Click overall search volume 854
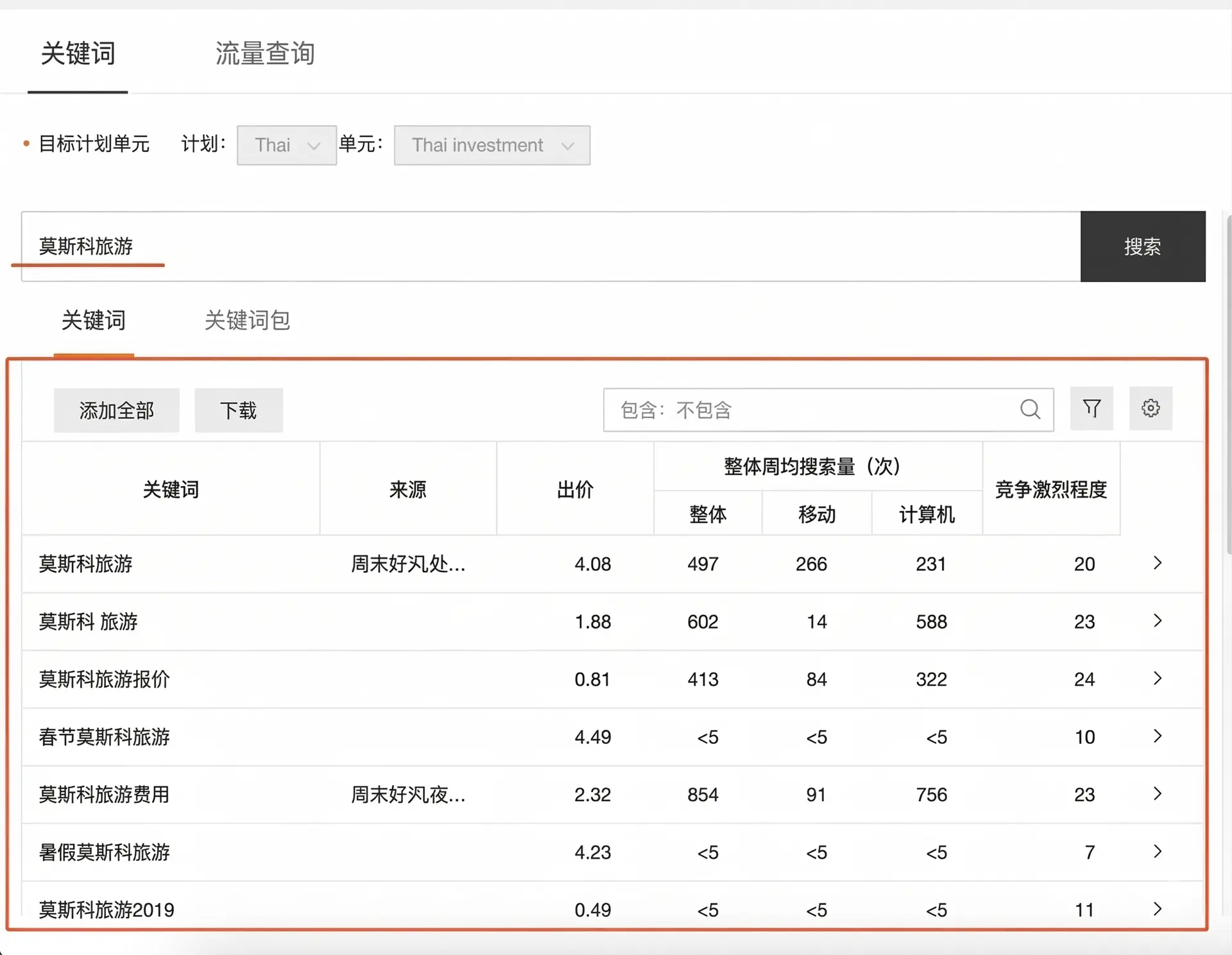1232x955 pixels. click(x=703, y=795)
